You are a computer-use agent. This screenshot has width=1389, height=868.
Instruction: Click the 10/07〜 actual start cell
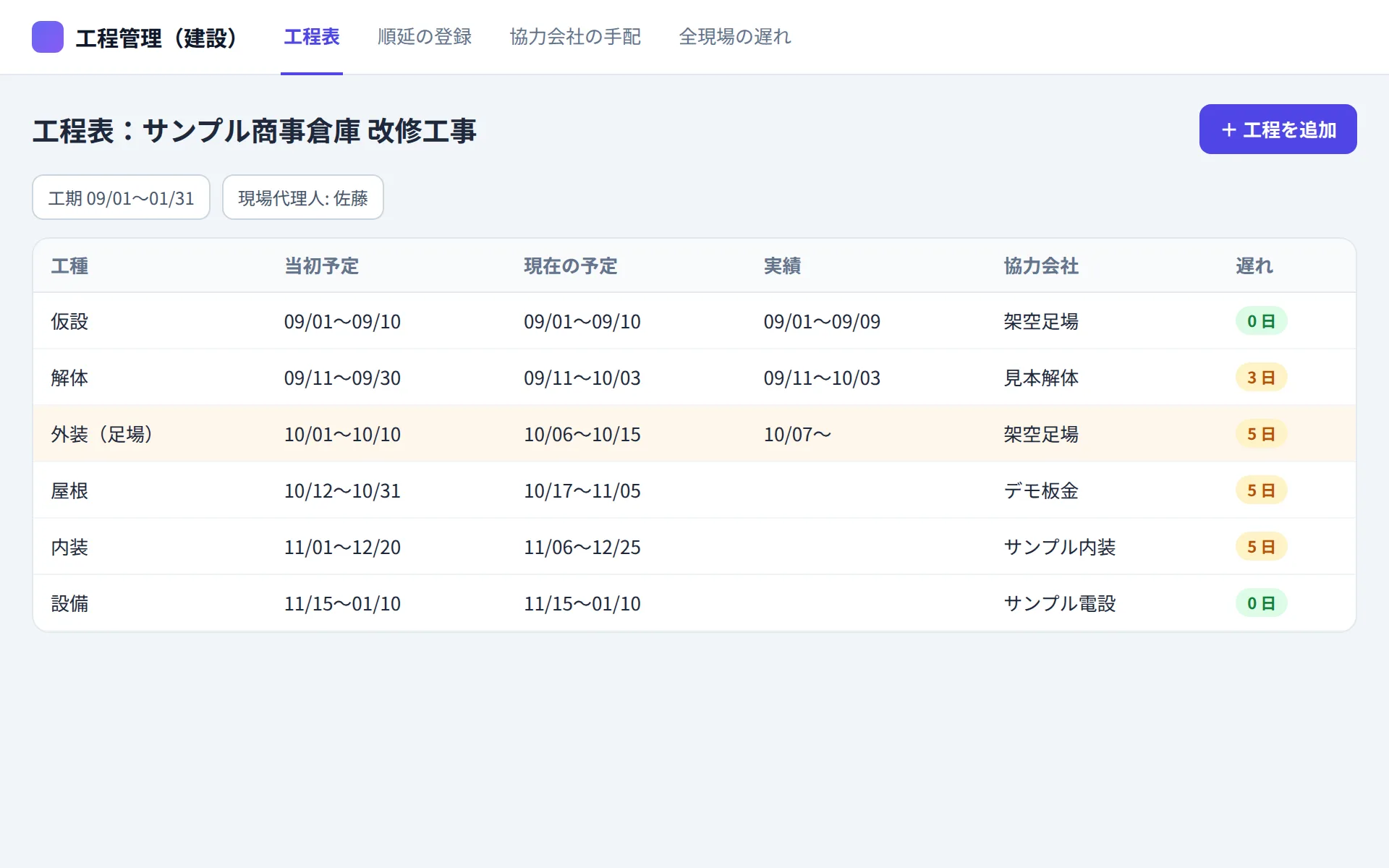797,434
